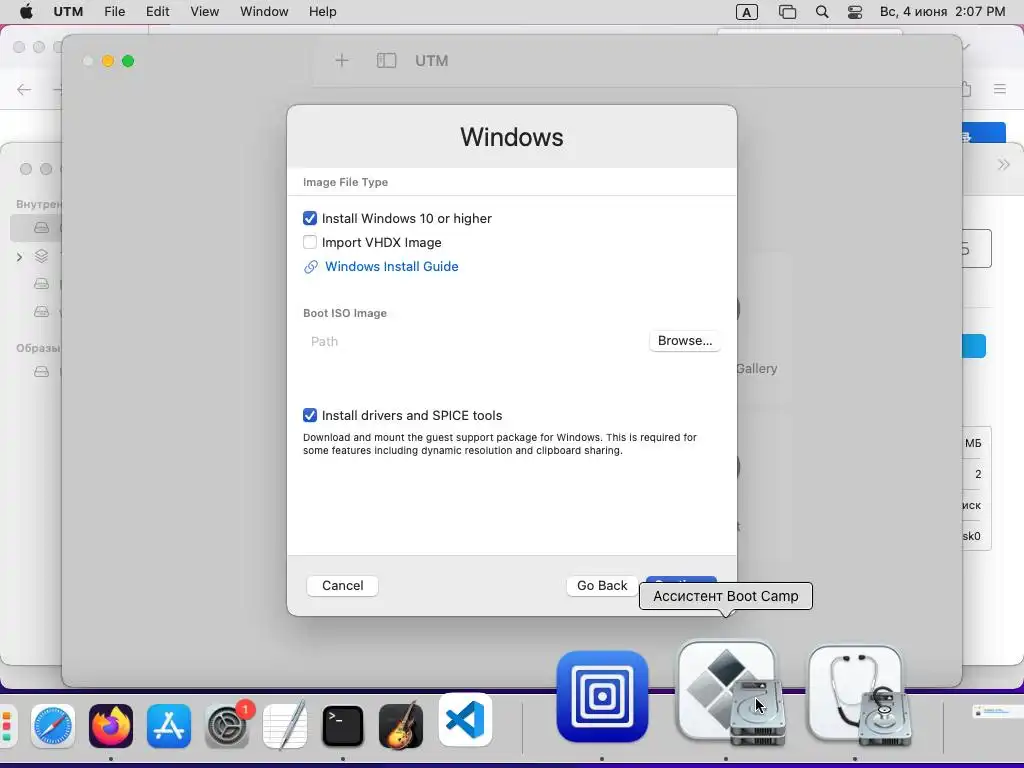Open Visual Studio Code from the Dock
Screen dimensions: 1024x768
[x=465, y=720]
